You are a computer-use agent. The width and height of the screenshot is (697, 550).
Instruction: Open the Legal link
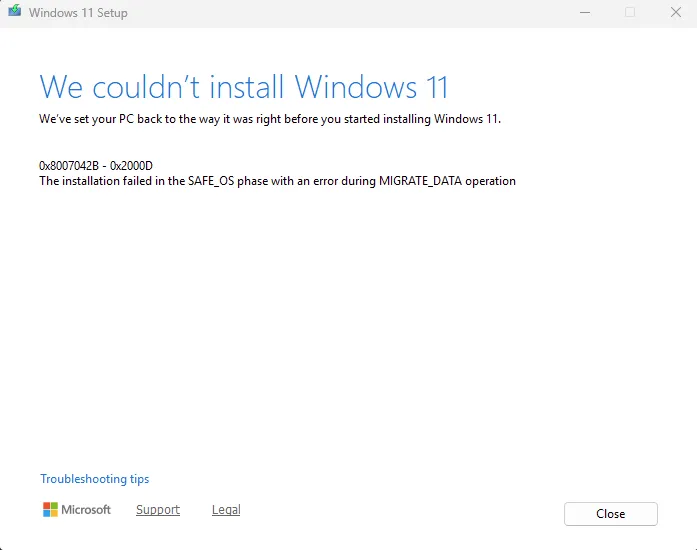pos(226,510)
